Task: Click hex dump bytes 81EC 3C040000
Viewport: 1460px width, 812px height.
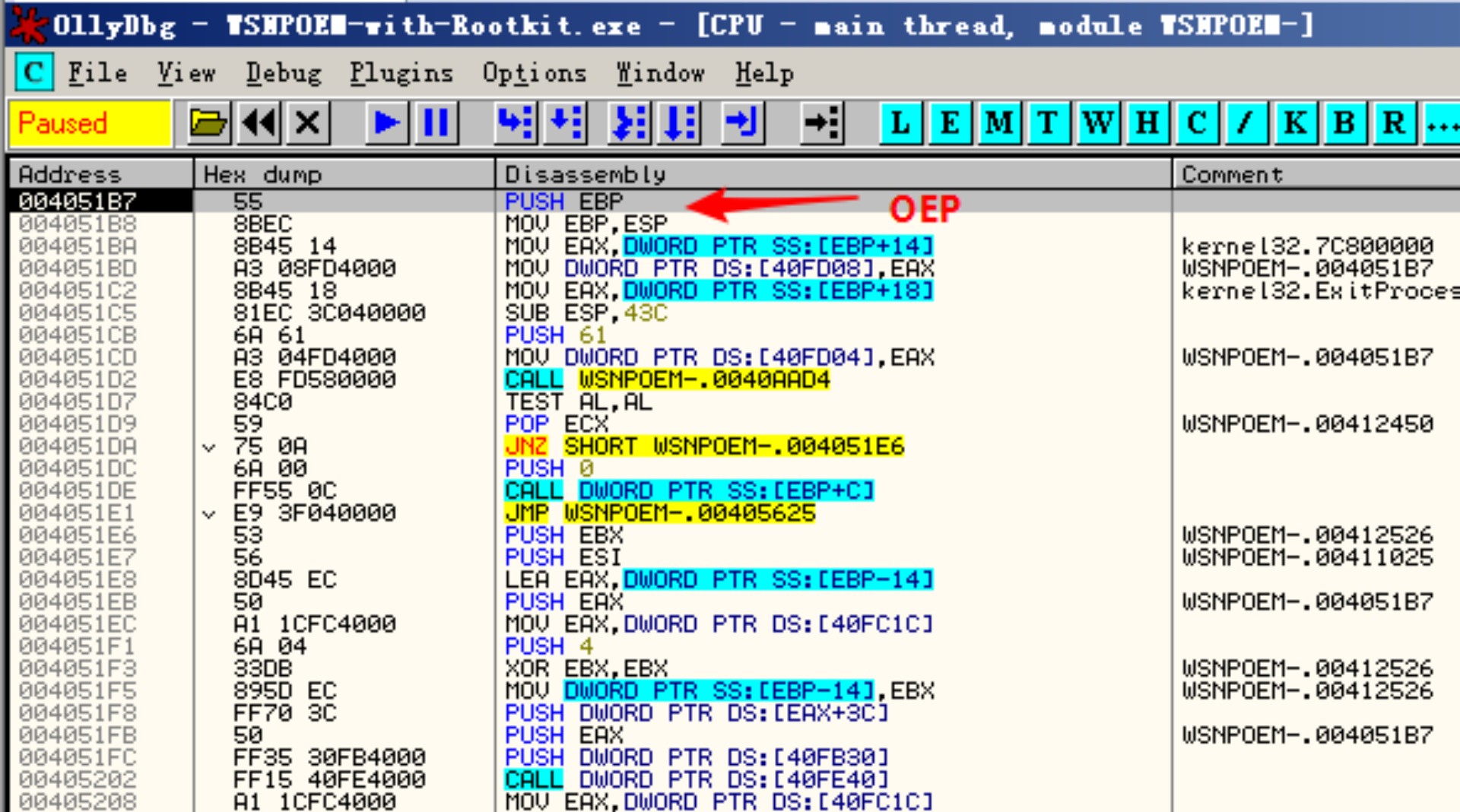Action: pos(329,312)
